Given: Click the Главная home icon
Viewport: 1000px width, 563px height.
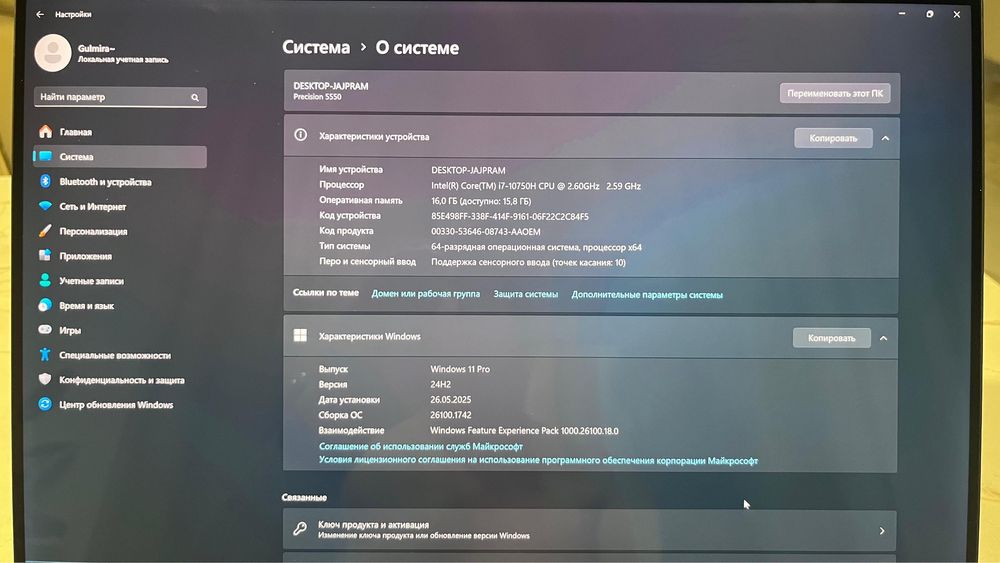Looking at the screenshot, I should pos(45,132).
